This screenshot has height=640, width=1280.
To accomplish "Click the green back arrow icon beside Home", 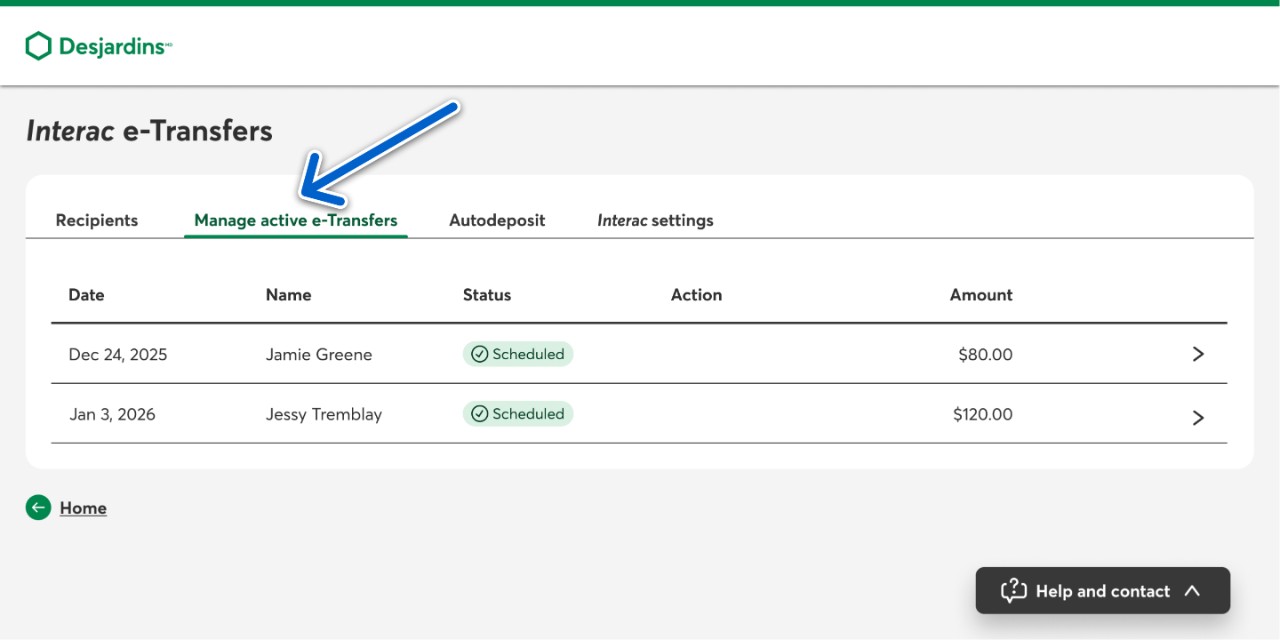I will click(x=38, y=508).
